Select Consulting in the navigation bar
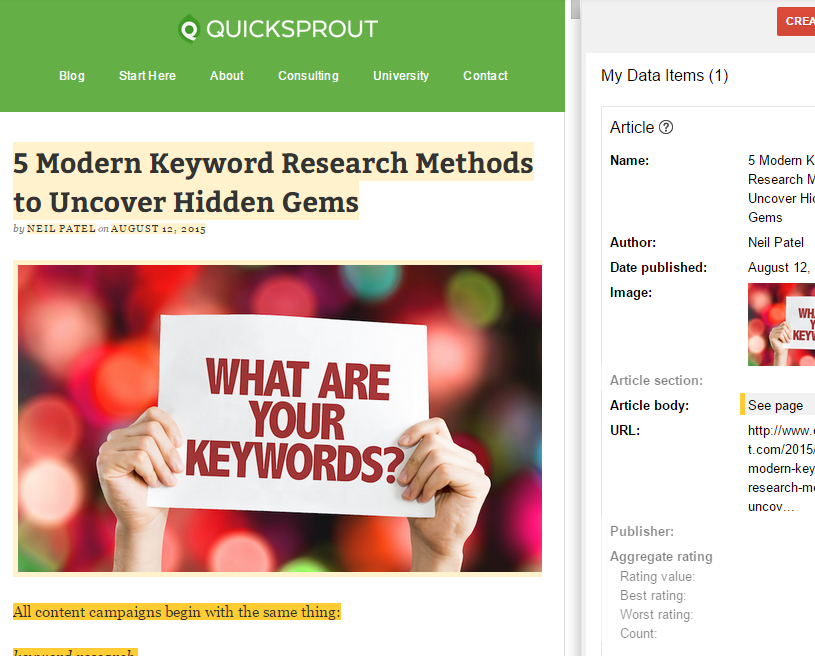Image resolution: width=815 pixels, height=656 pixels. [308, 76]
